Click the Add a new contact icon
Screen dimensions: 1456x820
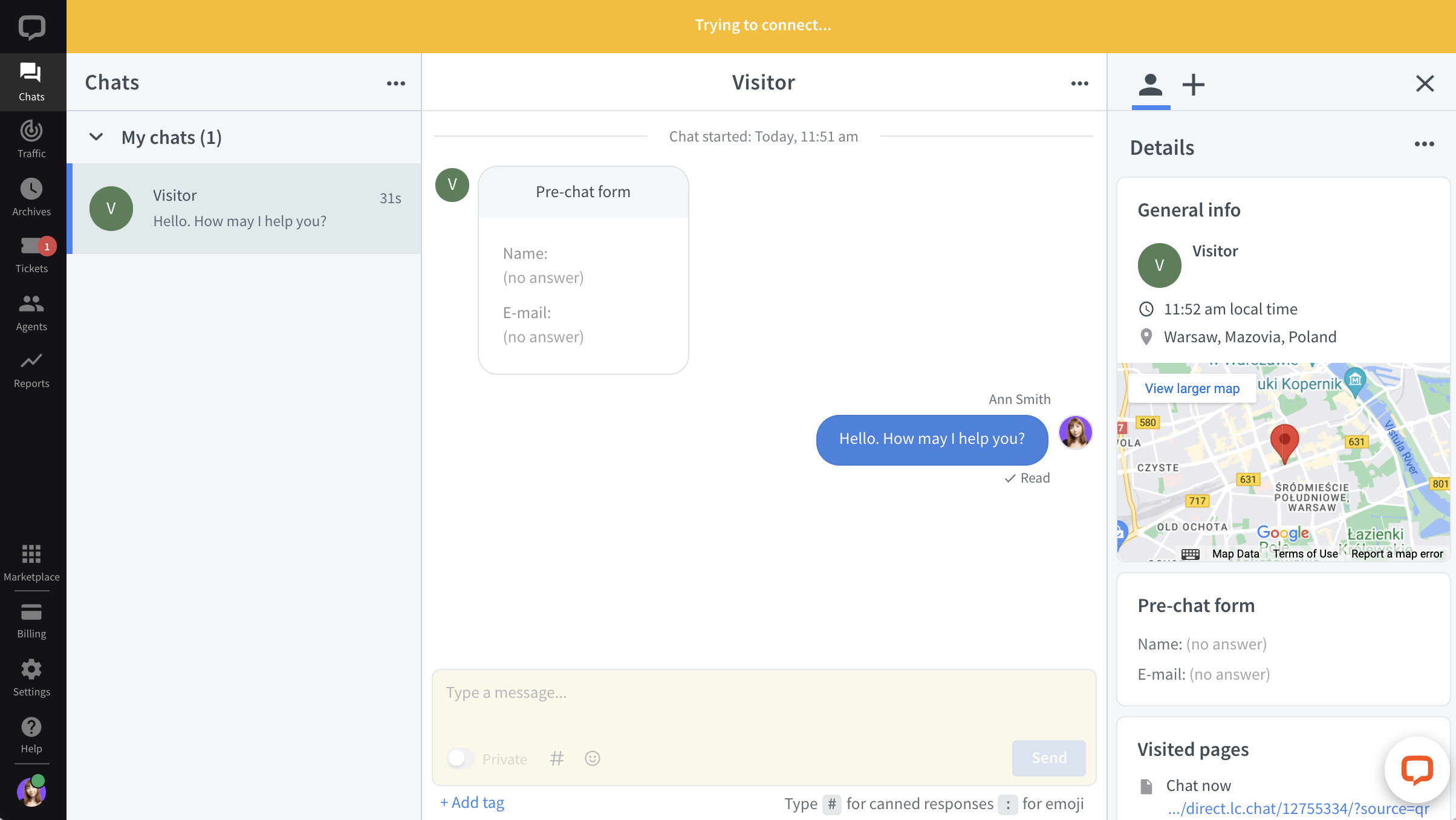tap(1194, 84)
